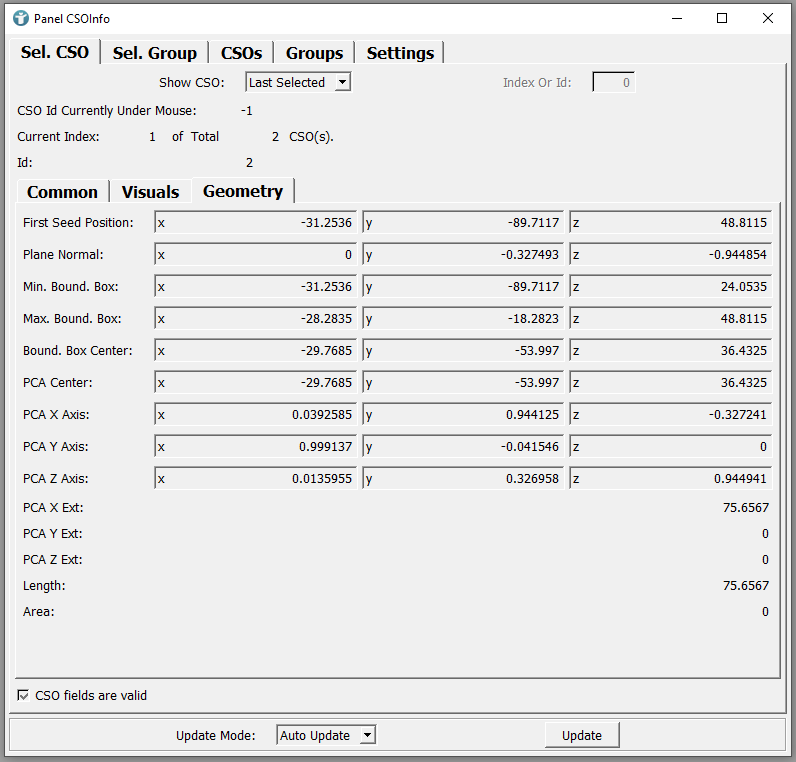This screenshot has width=796, height=762.
Task: Open the CSOs tab
Action: [241, 53]
